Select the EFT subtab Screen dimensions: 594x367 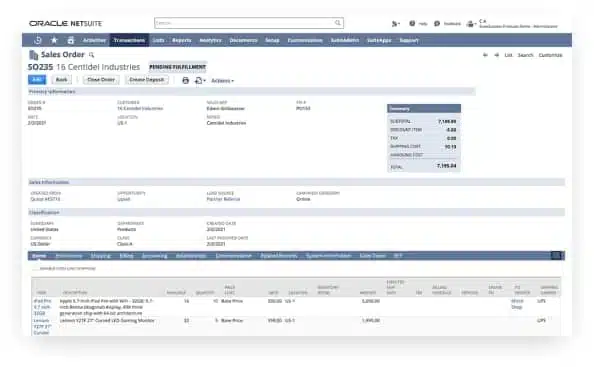pos(398,256)
